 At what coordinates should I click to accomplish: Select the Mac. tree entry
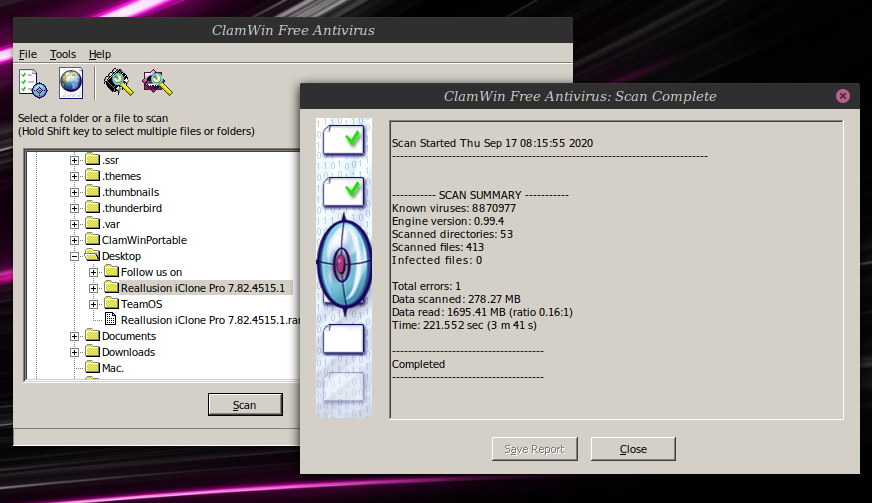point(112,368)
